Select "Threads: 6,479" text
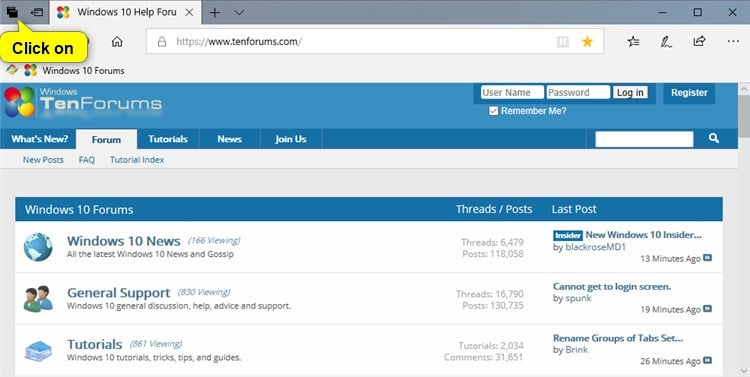This screenshot has height=377, width=750. (492, 242)
